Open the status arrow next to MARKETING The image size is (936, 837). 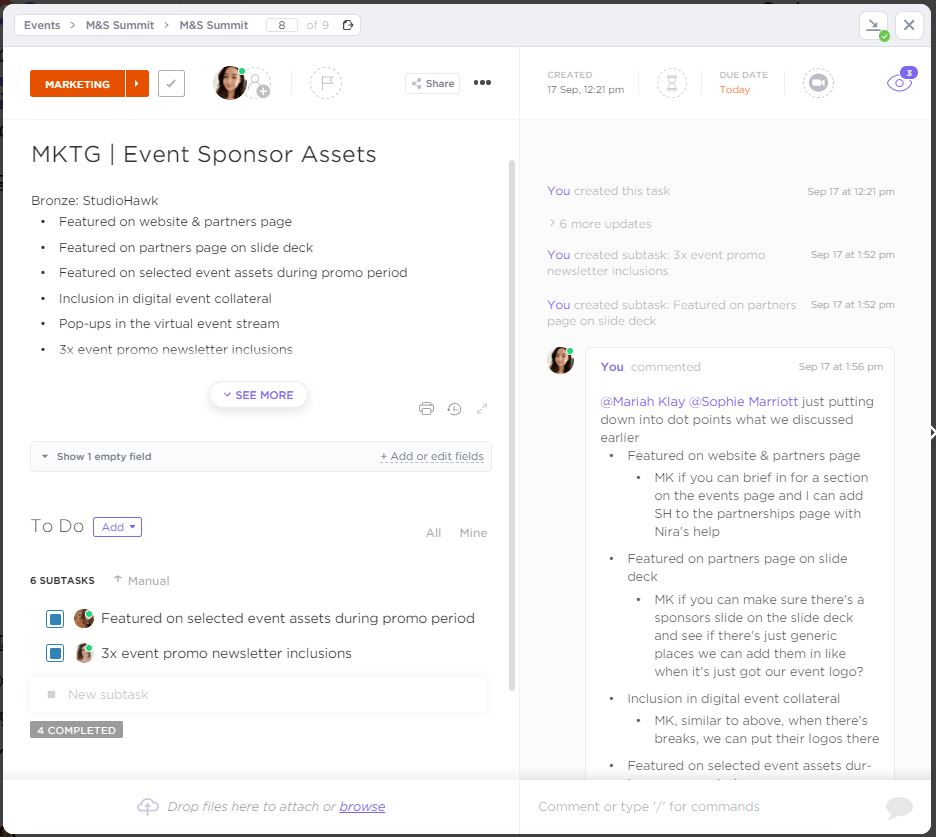(x=137, y=84)
